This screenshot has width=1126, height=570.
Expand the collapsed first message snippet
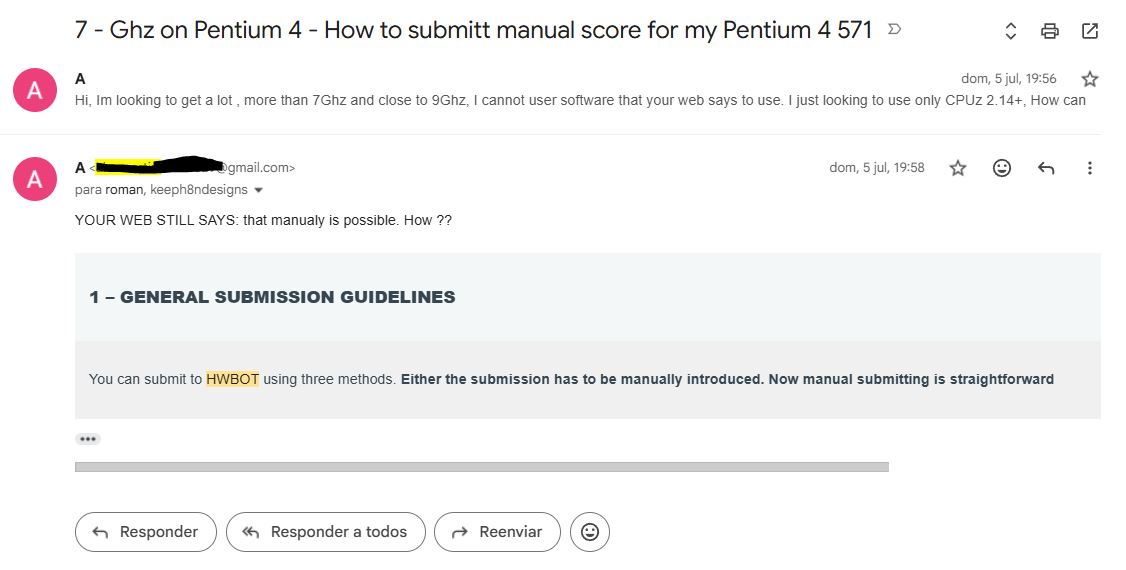580,101
